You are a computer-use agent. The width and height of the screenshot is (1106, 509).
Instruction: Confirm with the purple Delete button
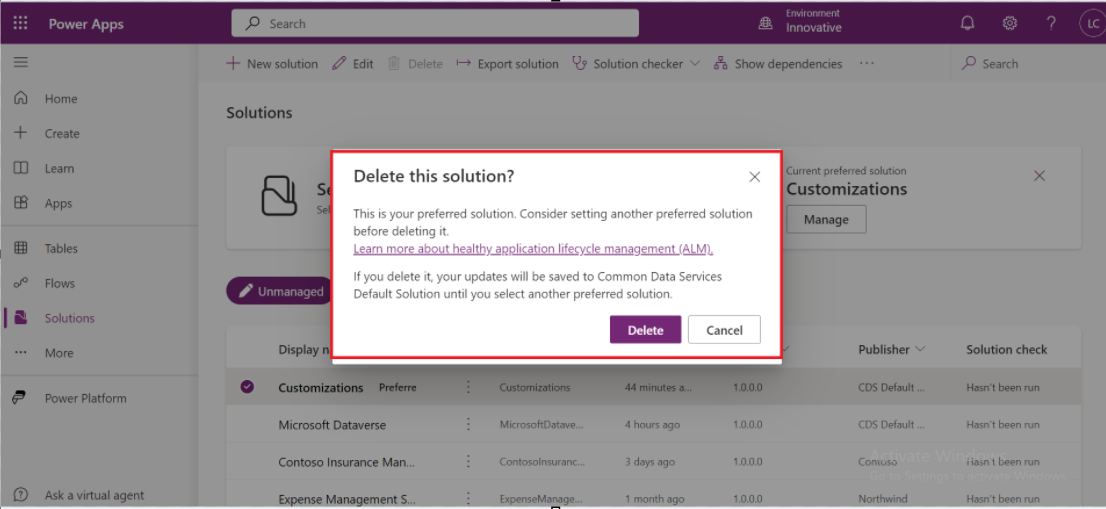pos(645,330)
